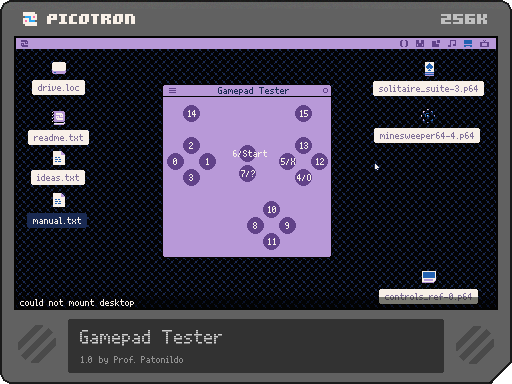Click gamepad button 14 indicator

coord(191,114)
